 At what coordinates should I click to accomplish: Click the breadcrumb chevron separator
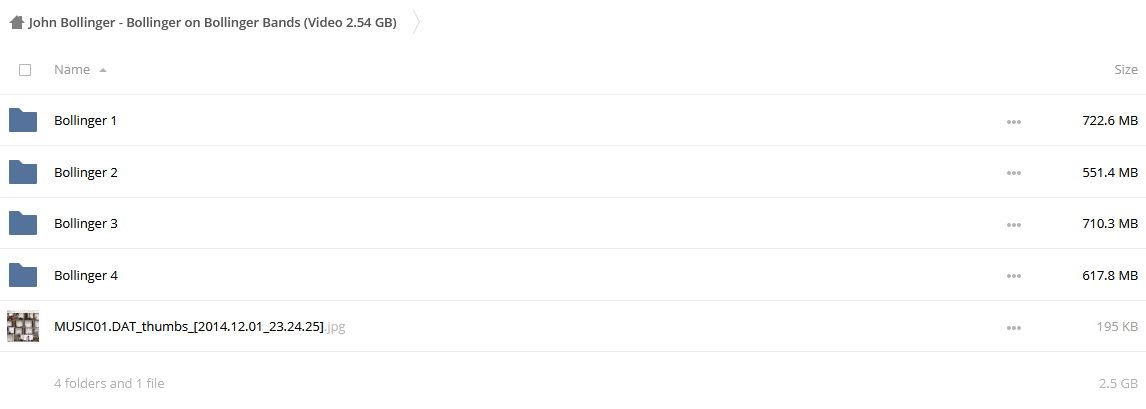pyautogui.click(x=417, y=23)
